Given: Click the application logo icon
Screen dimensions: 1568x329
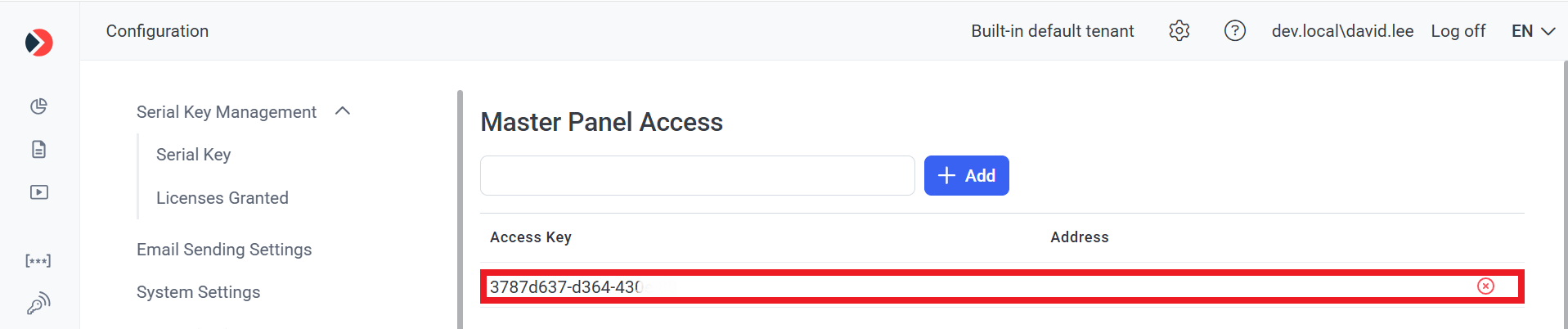Looking at the screenshot, I should [x=38, y=43].
